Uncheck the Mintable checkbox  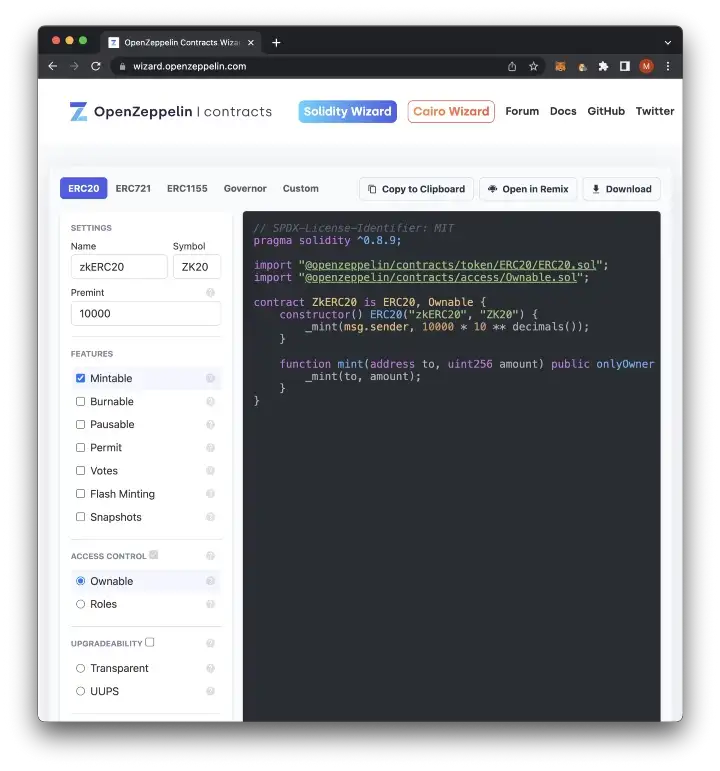(81, 379)
